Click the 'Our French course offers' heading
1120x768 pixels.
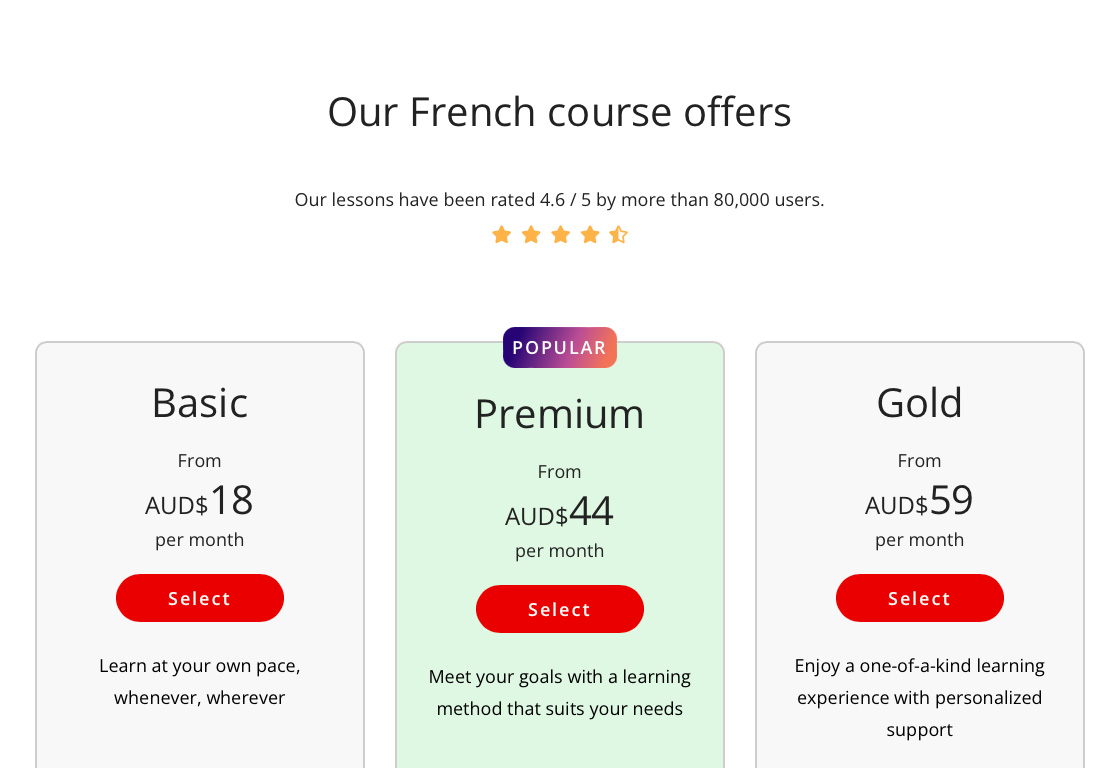tap(560, 112)
